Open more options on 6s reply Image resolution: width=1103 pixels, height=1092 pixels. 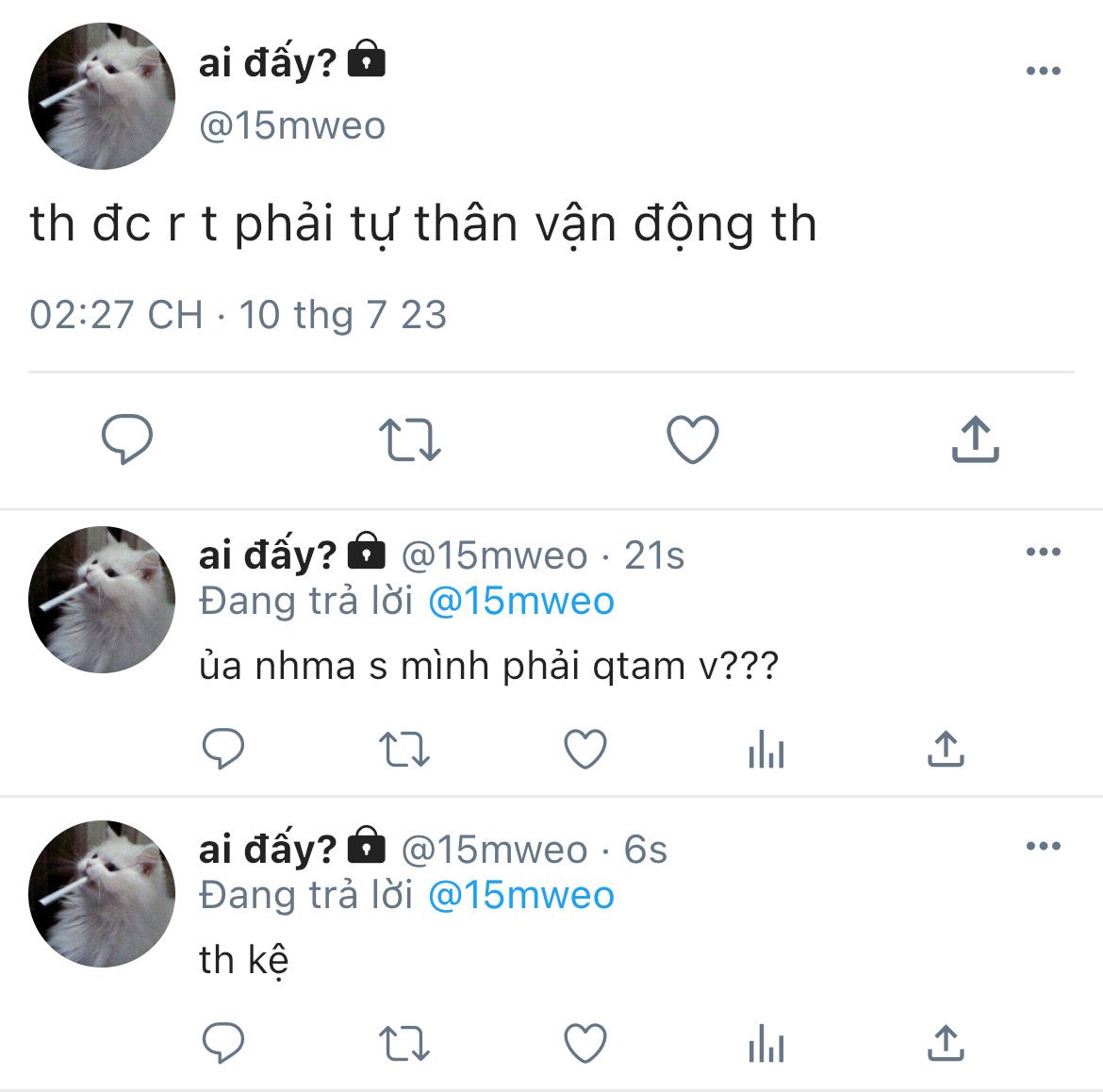(x=1044, y=846)
